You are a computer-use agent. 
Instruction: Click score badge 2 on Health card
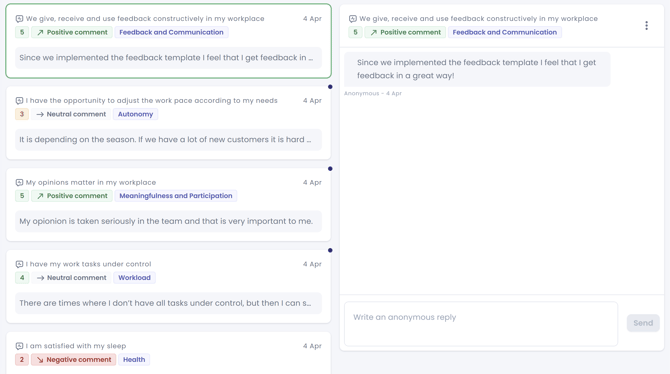click(22, 359)
